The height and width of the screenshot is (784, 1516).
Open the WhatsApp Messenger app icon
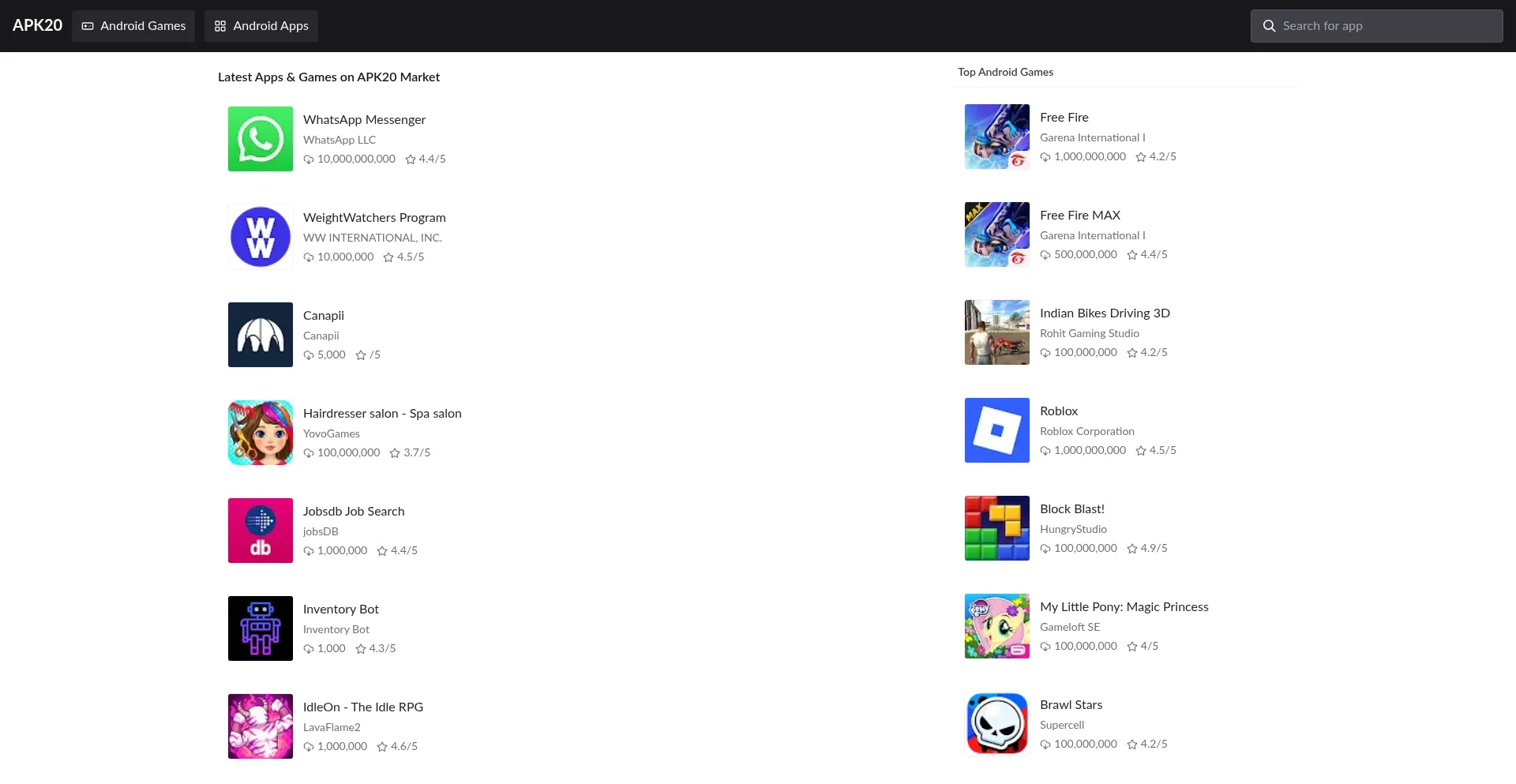coord(260,139)
